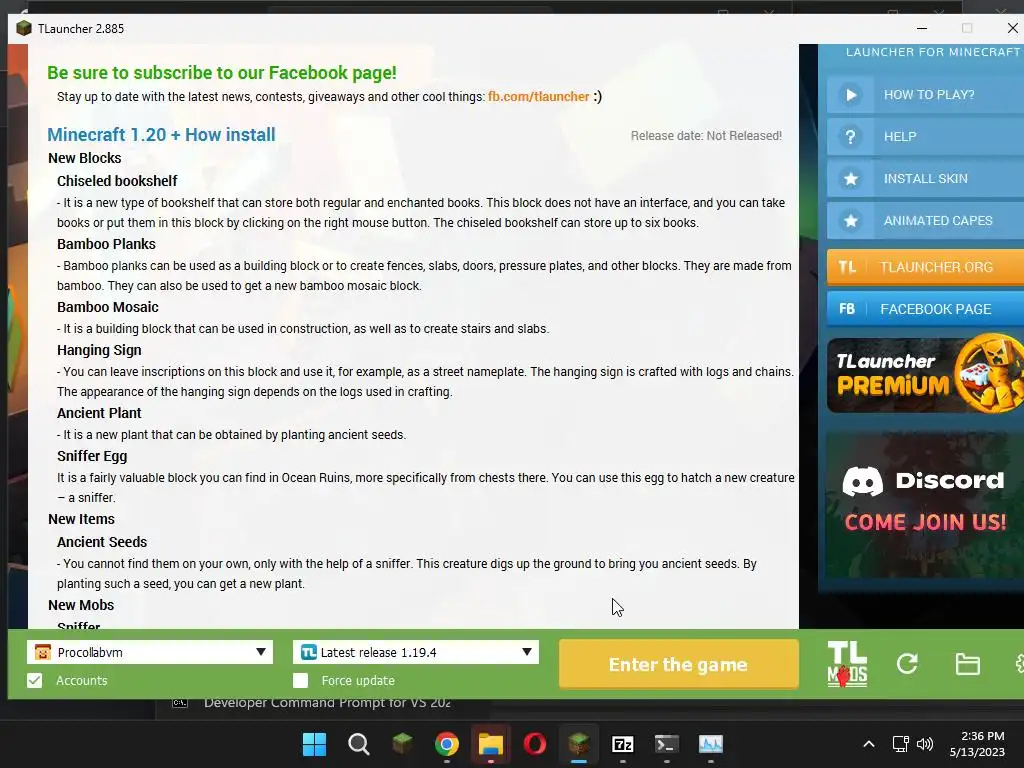
Task: Click the Release date: Not Released! text
Action: [706, 136]
